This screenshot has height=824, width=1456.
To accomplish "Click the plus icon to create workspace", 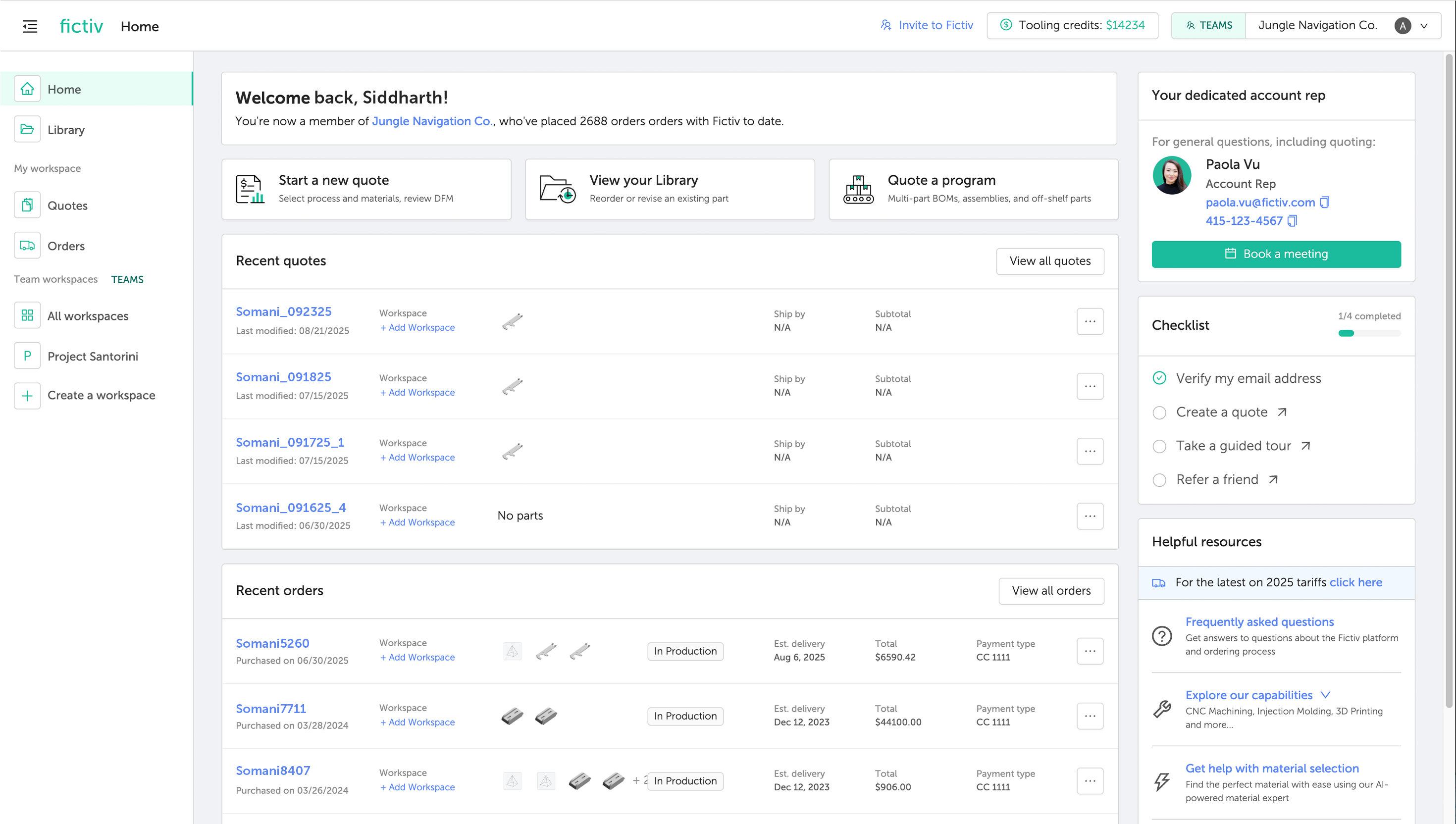I will pyautogui.click(x=27, y=396).
